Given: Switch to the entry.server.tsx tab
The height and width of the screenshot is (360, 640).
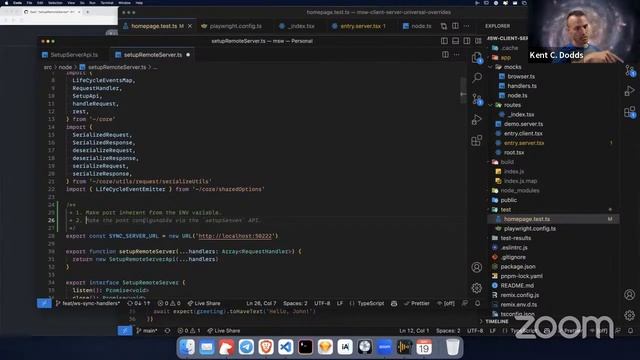Looking at the screenshot, I should tap(359, 26).
